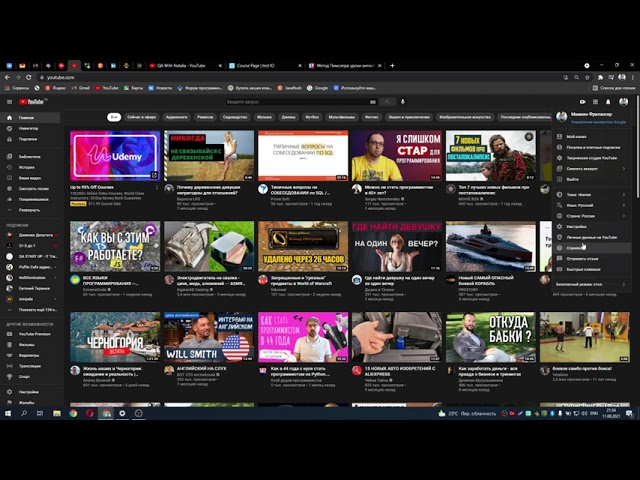Click the YouTube logo
Screen dimensions: 640x480
(32, 102)
